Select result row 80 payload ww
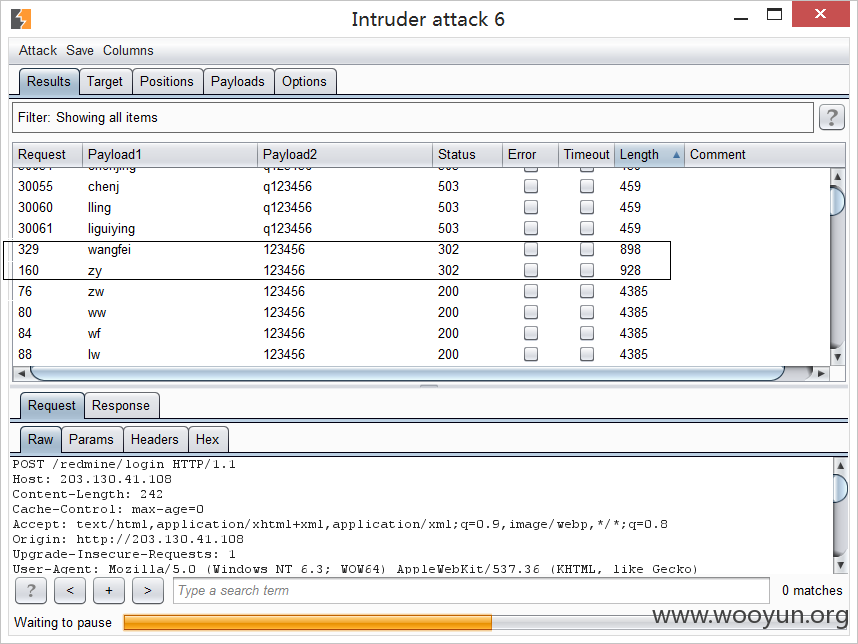This screenshot has width=858, height=644. click(x=421, y=312)
